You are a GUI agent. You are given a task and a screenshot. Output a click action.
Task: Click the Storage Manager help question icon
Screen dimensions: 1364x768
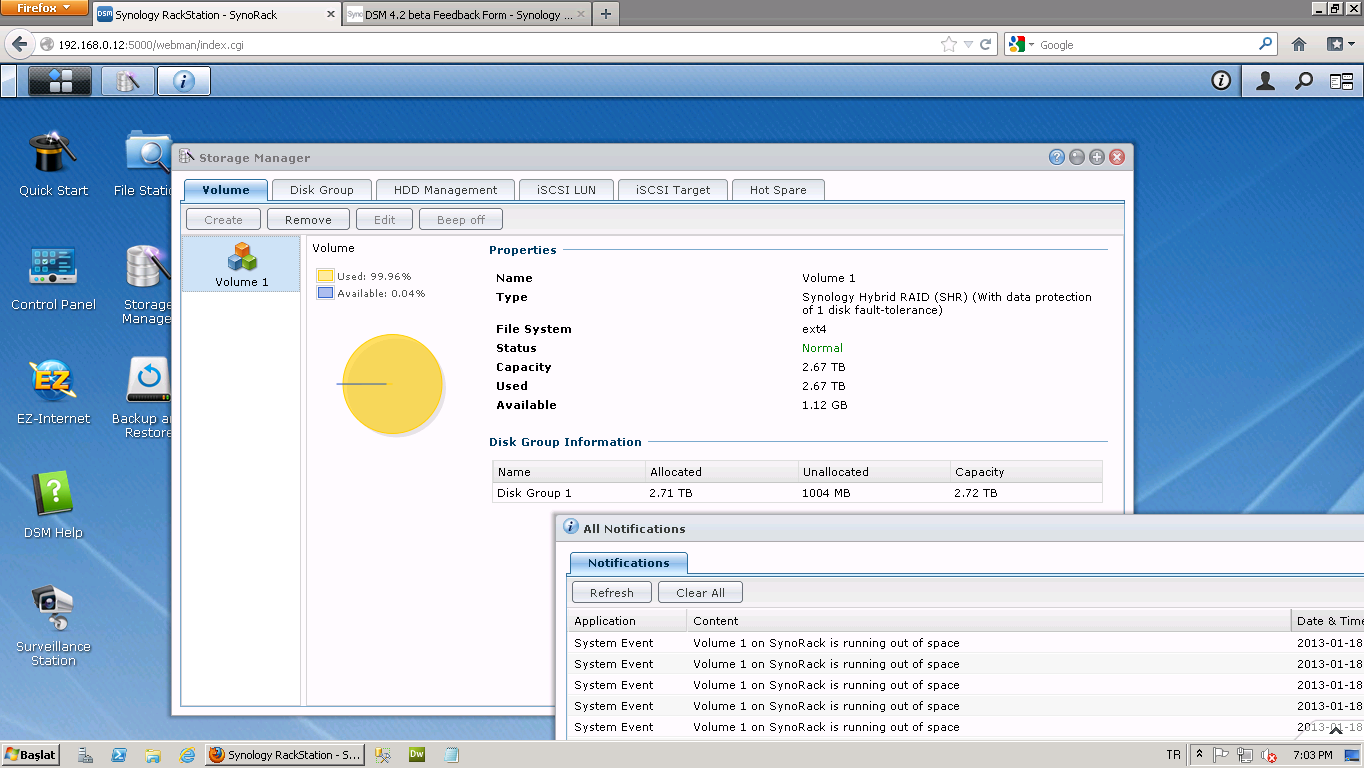click(1056, 157)
